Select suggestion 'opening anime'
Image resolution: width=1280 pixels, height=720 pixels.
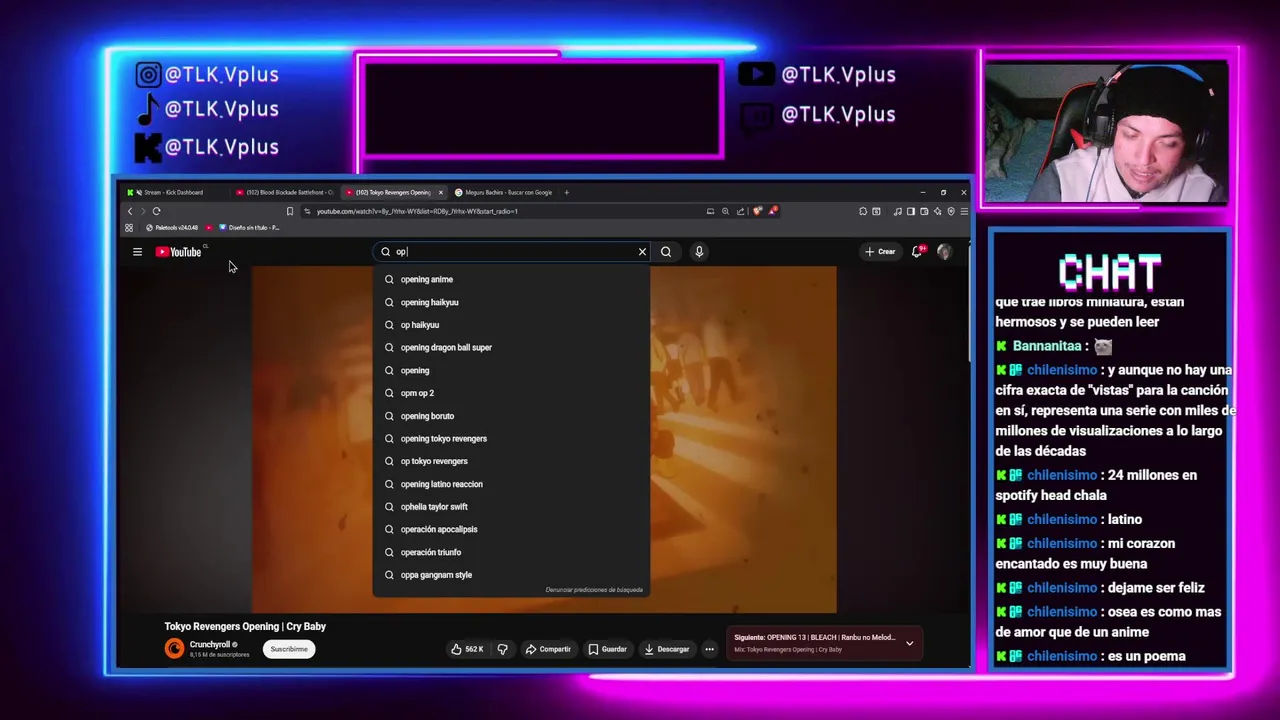pos(511,279)
